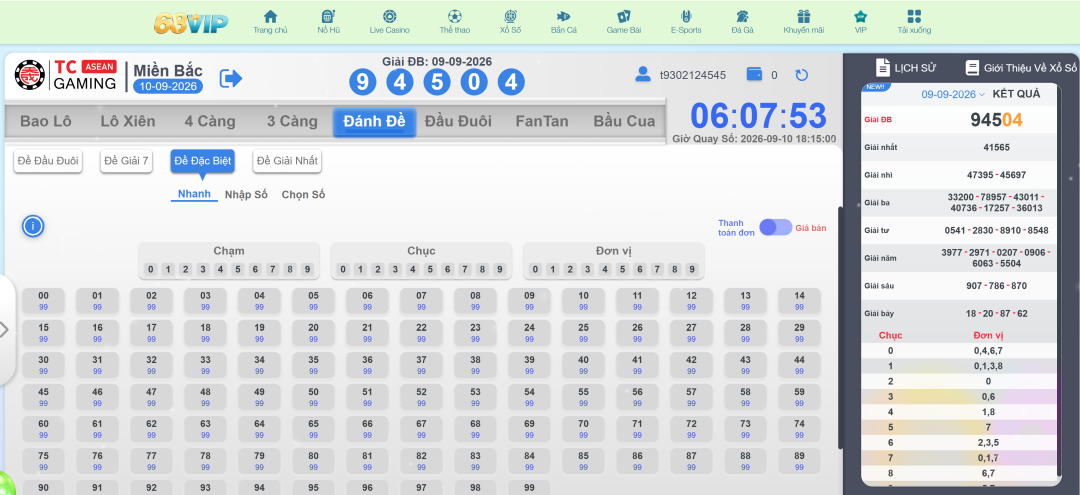Select Đề Đầu Đuôi button
Viewport: 1080px width, 495px height.
tap(48, 161)
